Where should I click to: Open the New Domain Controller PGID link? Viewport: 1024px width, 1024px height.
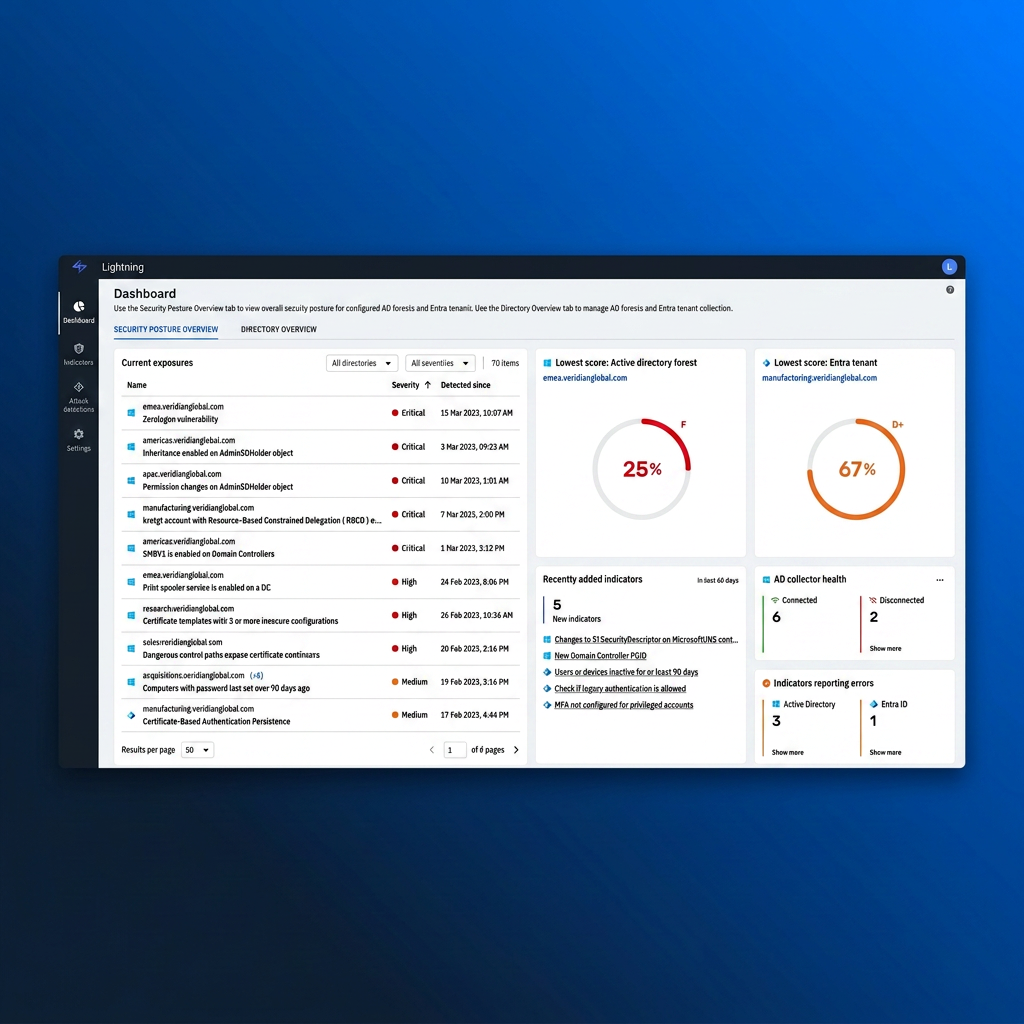click(x=600, y=655)
